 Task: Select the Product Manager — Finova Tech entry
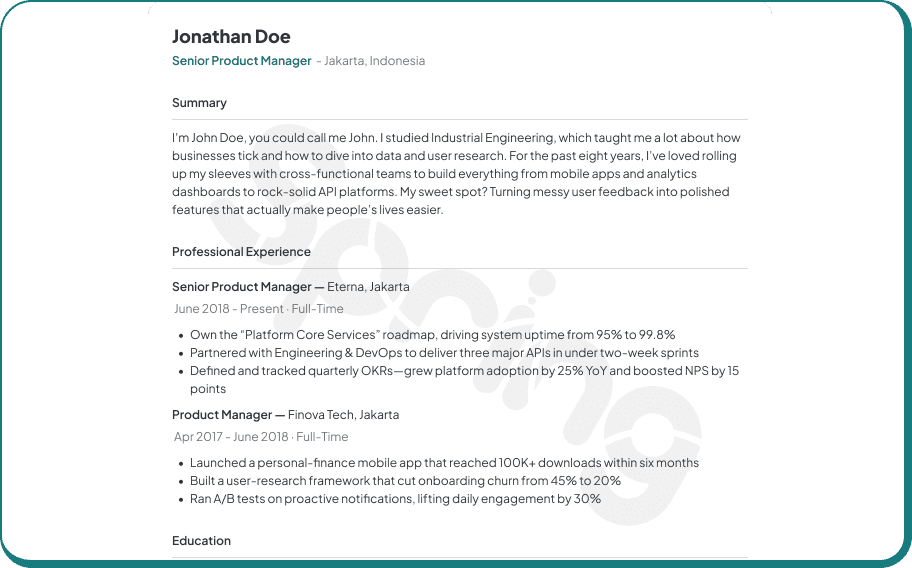coord(285,415)
